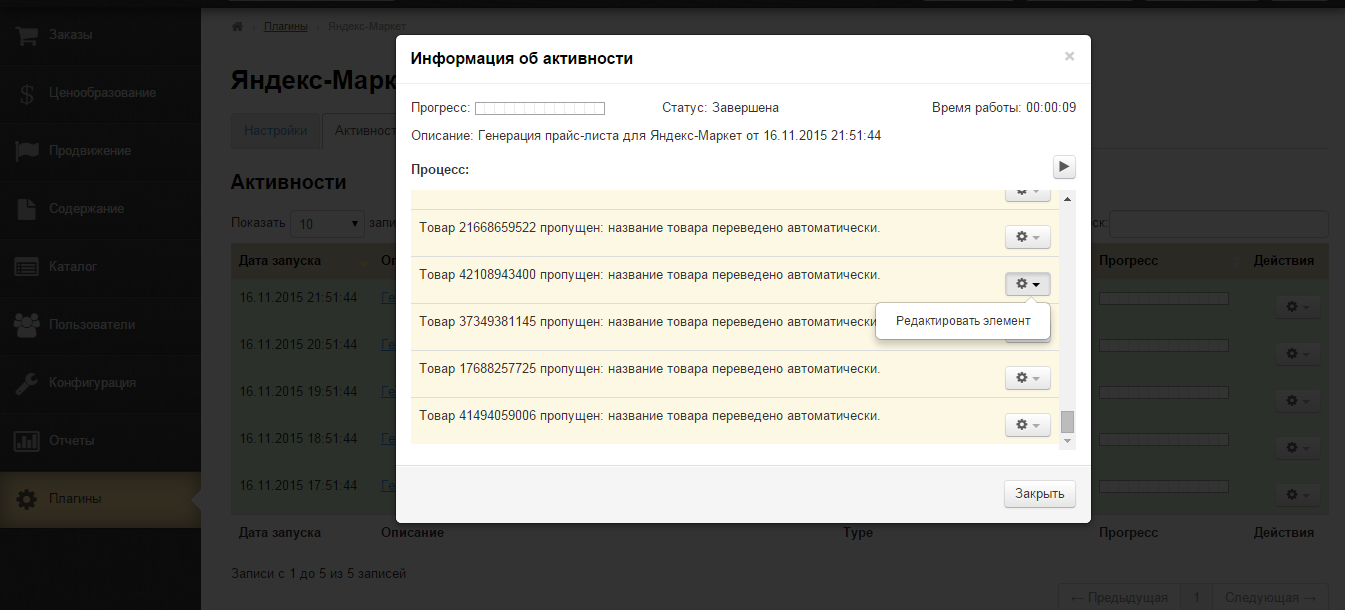Focus the search field above the table
The image size is (1345, 610).
[x=1218, y=224]
